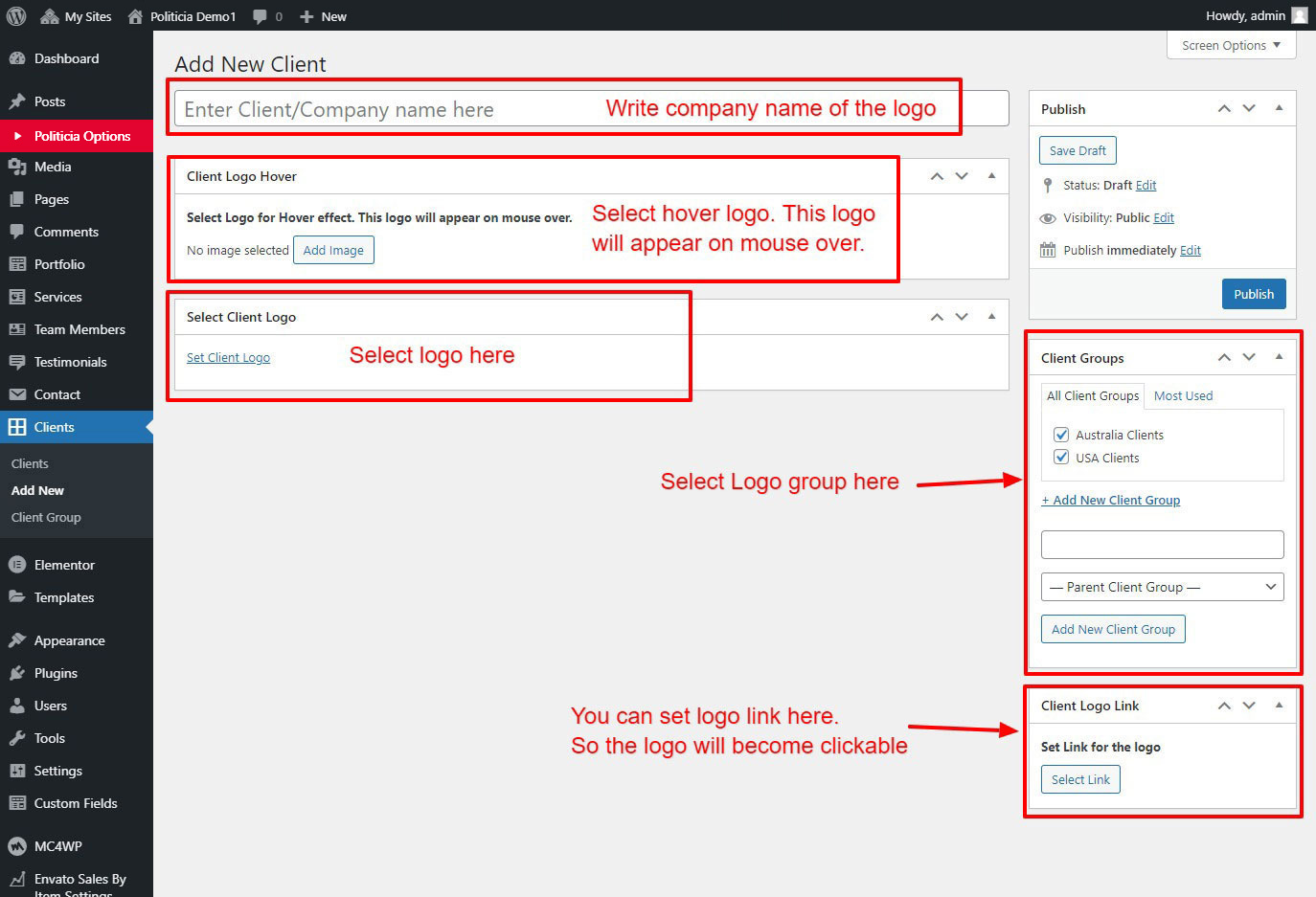Click the Plugins plug icon in sidebar
This screenshot has height=897, width=1316.
(16, 673)
